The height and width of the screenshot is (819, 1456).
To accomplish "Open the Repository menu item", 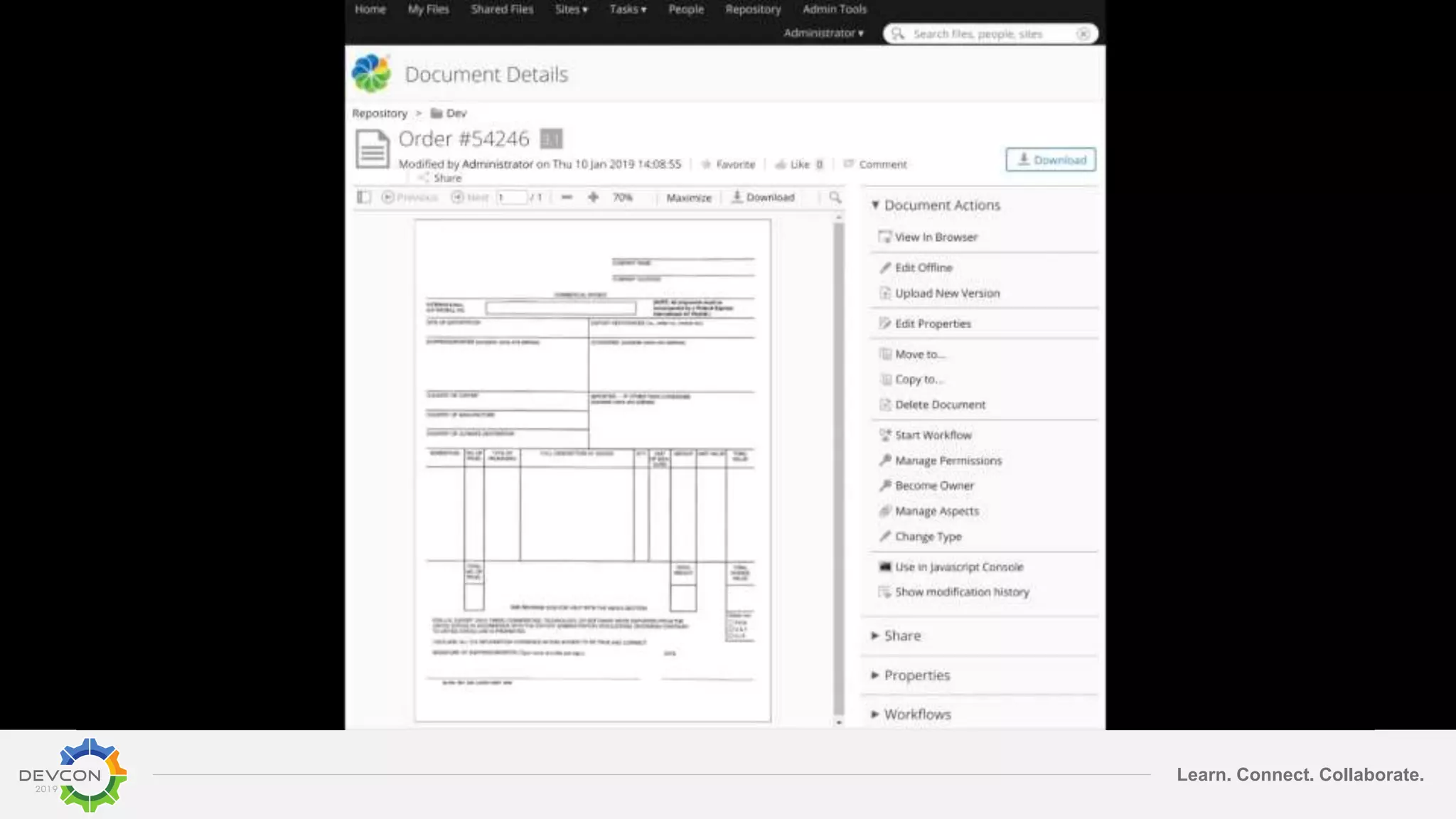I will pyautogui.click(x=753, y=9).
